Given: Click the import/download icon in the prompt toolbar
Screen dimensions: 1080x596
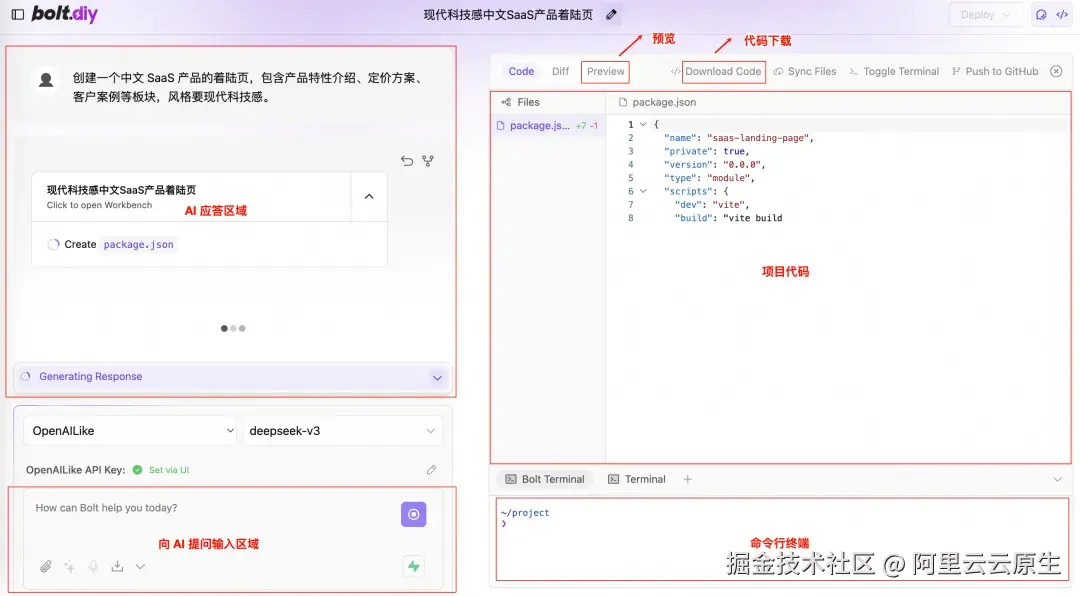Looking at the screenshot, I should click(x=116, y=566).
